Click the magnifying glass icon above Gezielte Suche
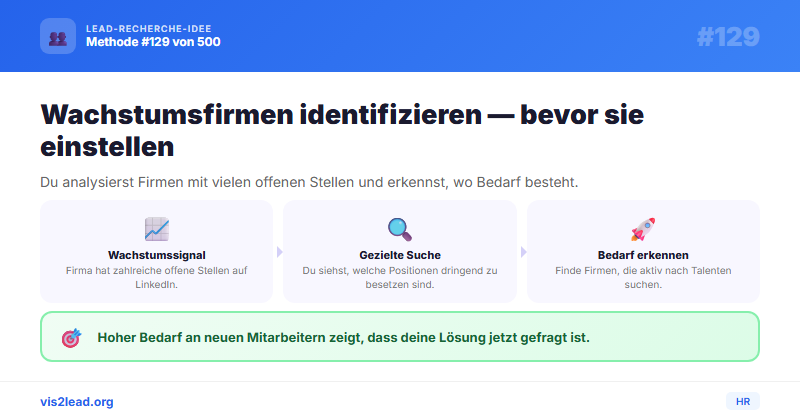The height and width of the screenshot is (420, 800). pyautogui.click(x=399, y=229)
